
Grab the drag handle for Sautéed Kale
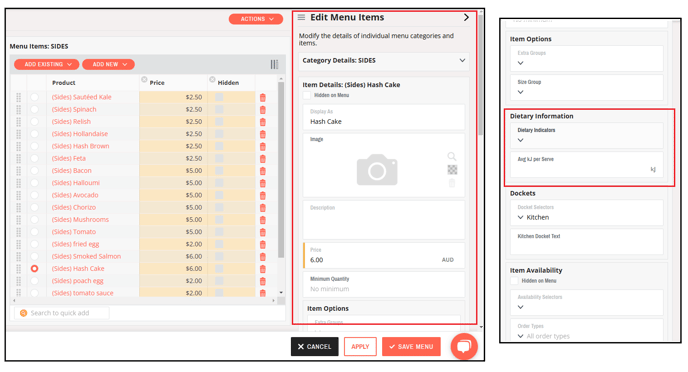[x=18, y=97]
